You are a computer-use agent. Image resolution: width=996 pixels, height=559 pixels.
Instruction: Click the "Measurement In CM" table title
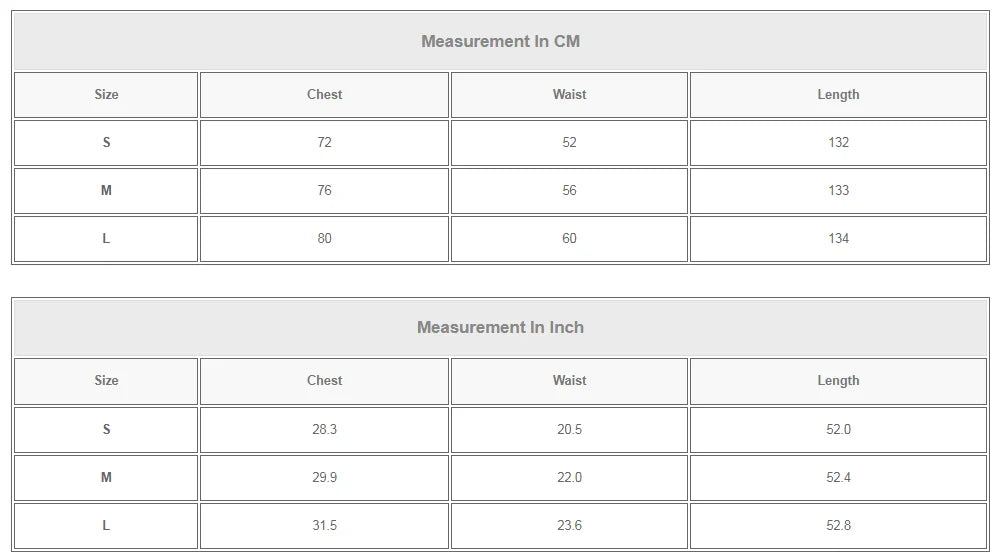(500, 42)
